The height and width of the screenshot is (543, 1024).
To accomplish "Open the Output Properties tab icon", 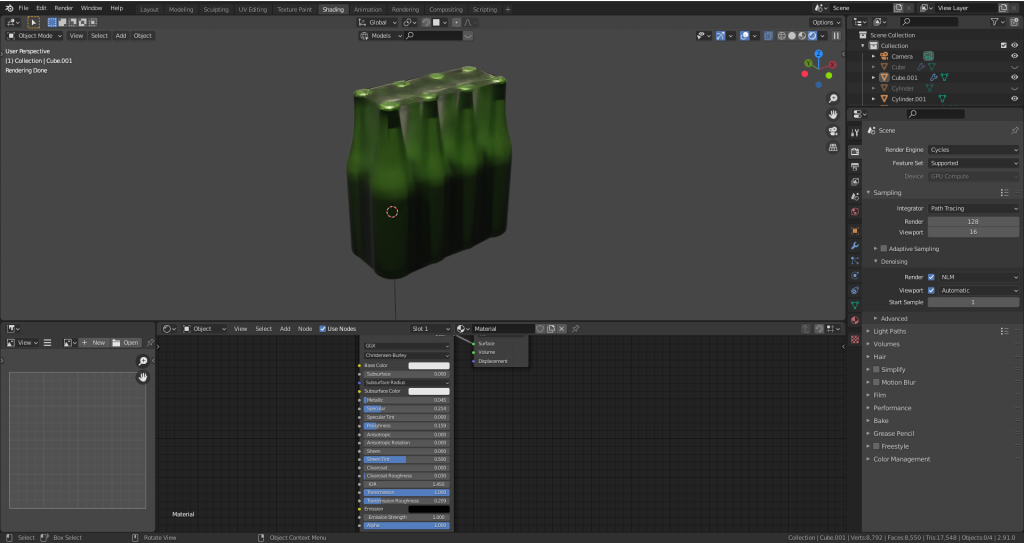I will (x=855, y=167).
